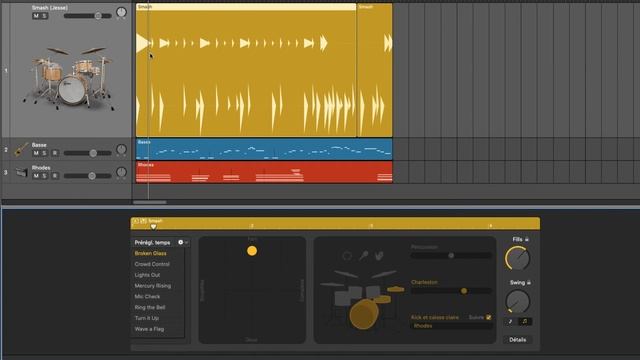Toggle the kick drum in the kit

[x=363, y=314]
